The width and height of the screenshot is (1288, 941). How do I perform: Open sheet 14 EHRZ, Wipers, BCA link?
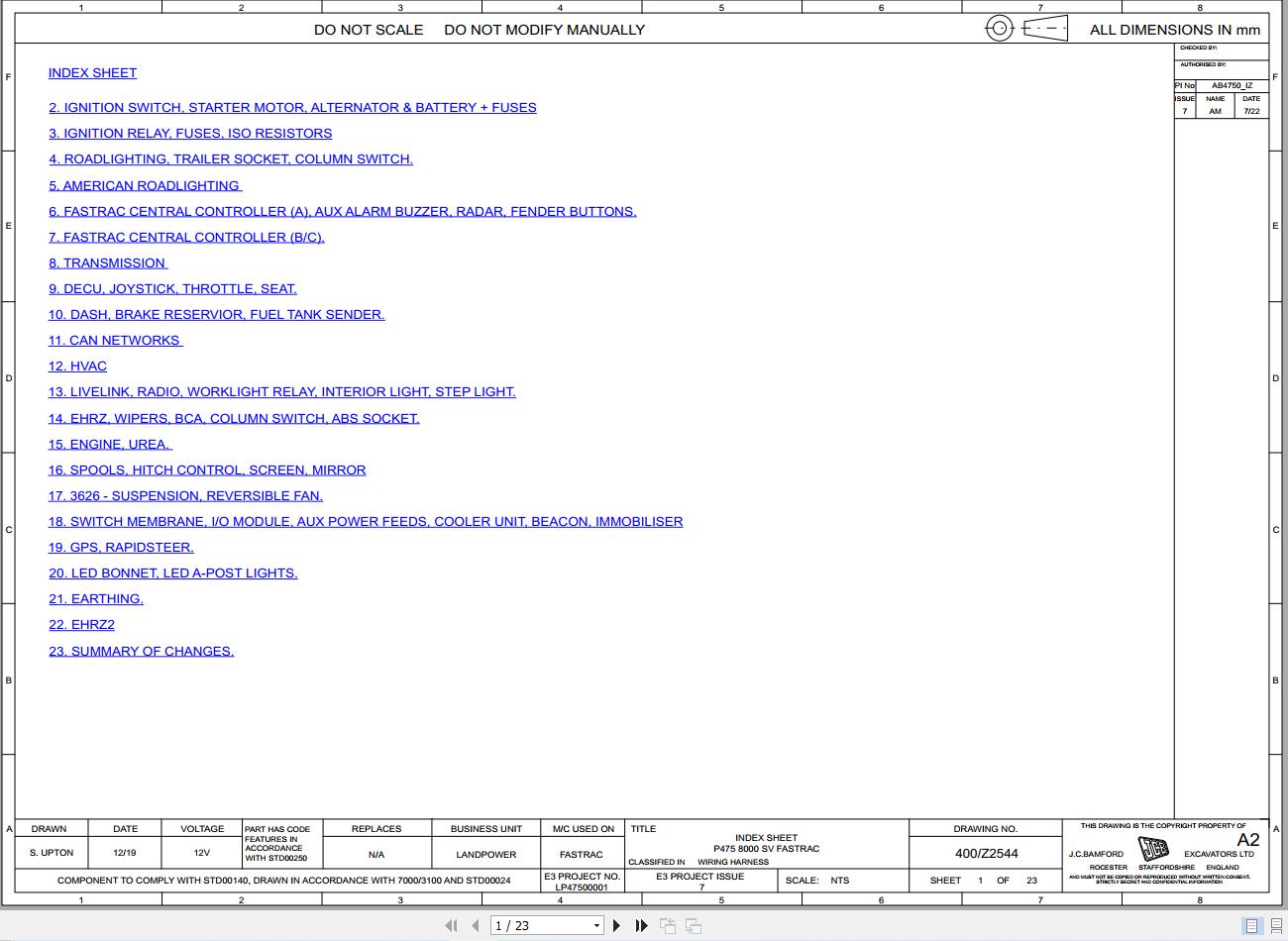click(x=234, y=418)
